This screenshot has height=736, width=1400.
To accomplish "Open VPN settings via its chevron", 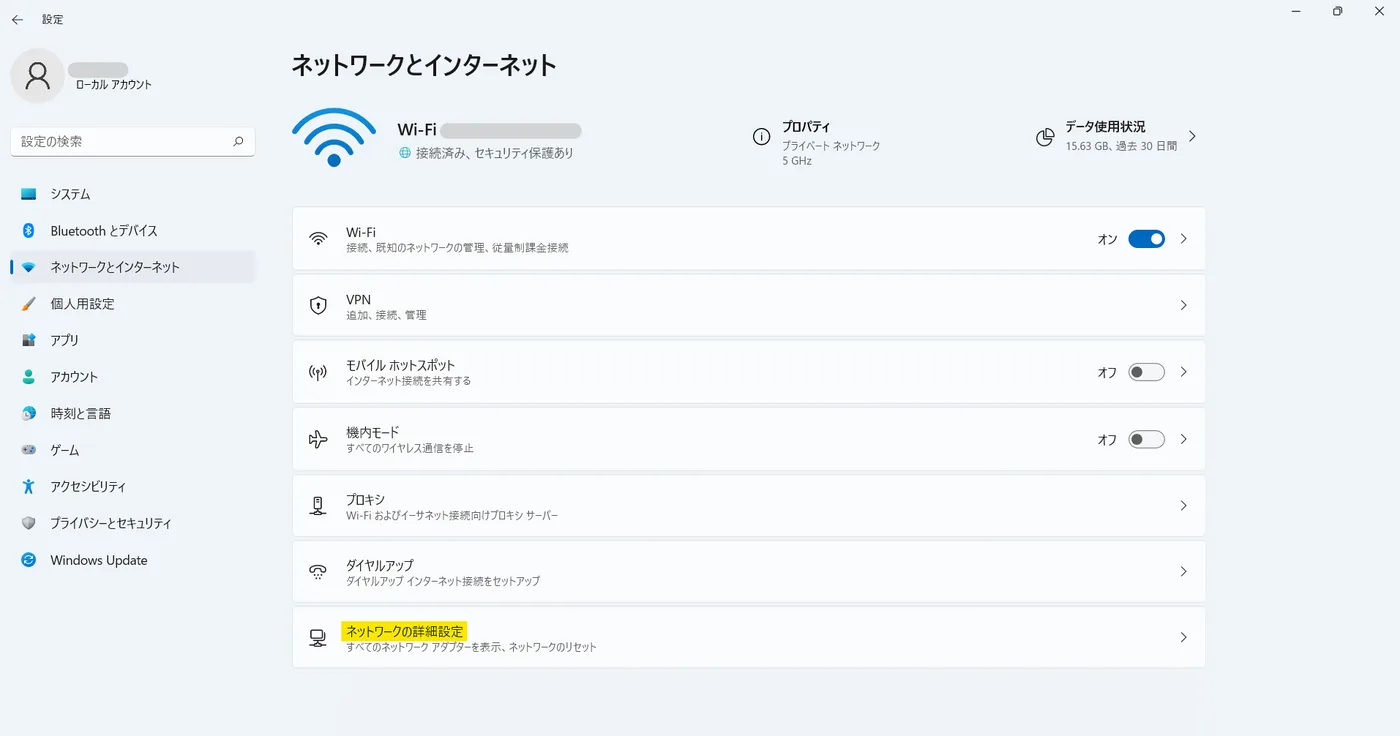I will click(x=1184, y=305).
